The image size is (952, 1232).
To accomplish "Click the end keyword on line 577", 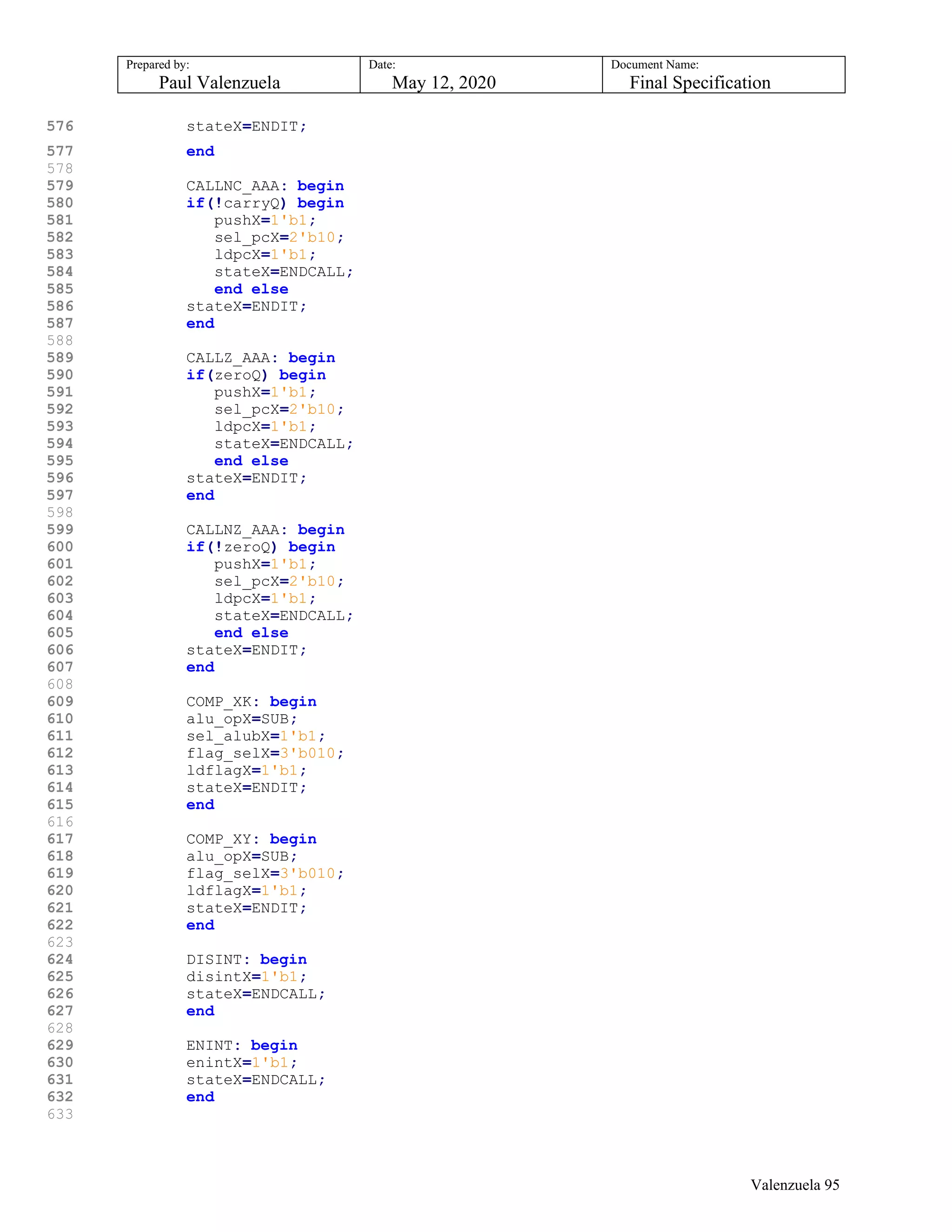I will [200, 151].
